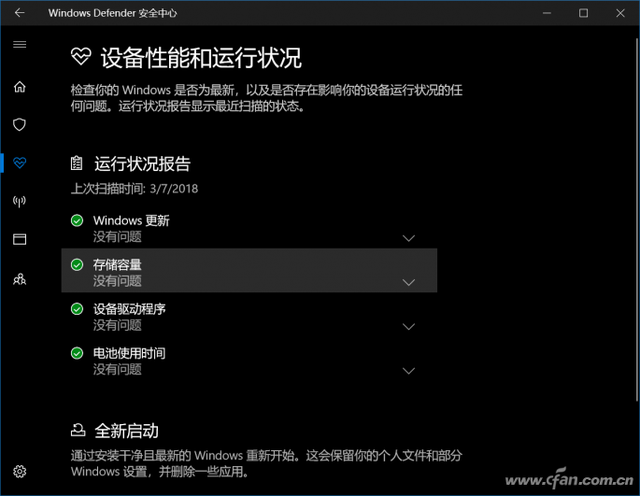Open virus protection shield icon
This screenshot has width=640, height=496.
[x=20, y=125]
